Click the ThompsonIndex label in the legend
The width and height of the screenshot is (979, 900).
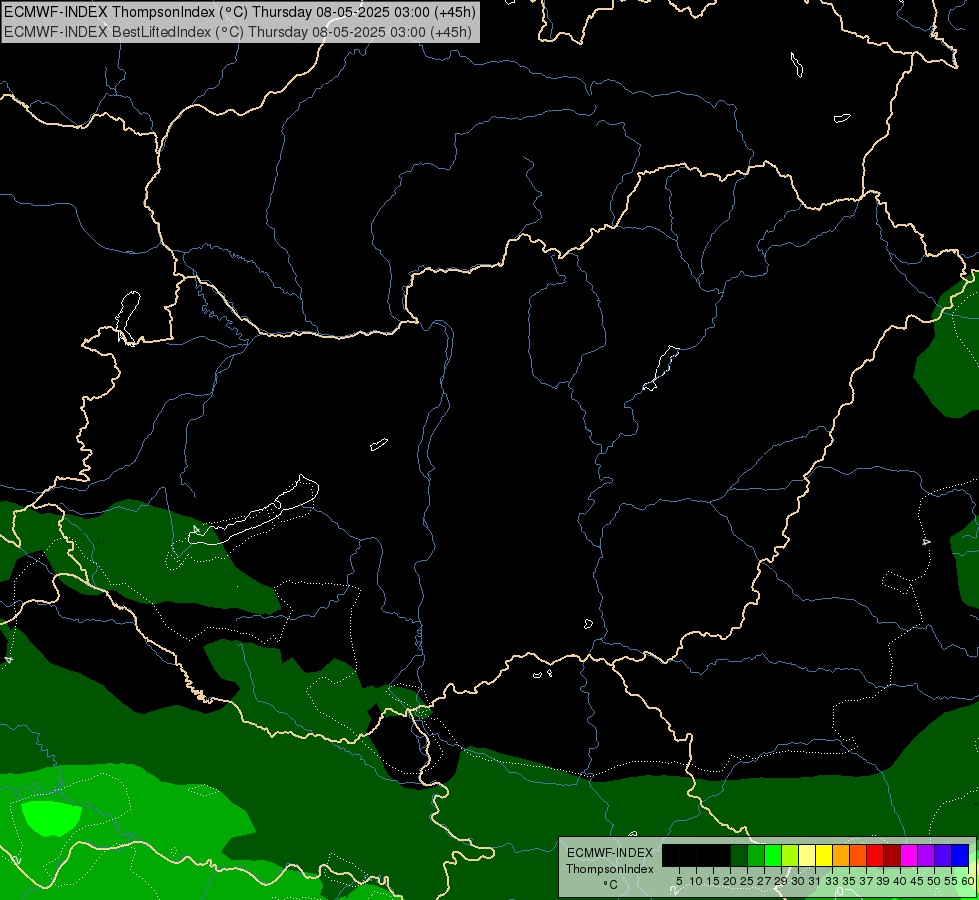point(610,869)
